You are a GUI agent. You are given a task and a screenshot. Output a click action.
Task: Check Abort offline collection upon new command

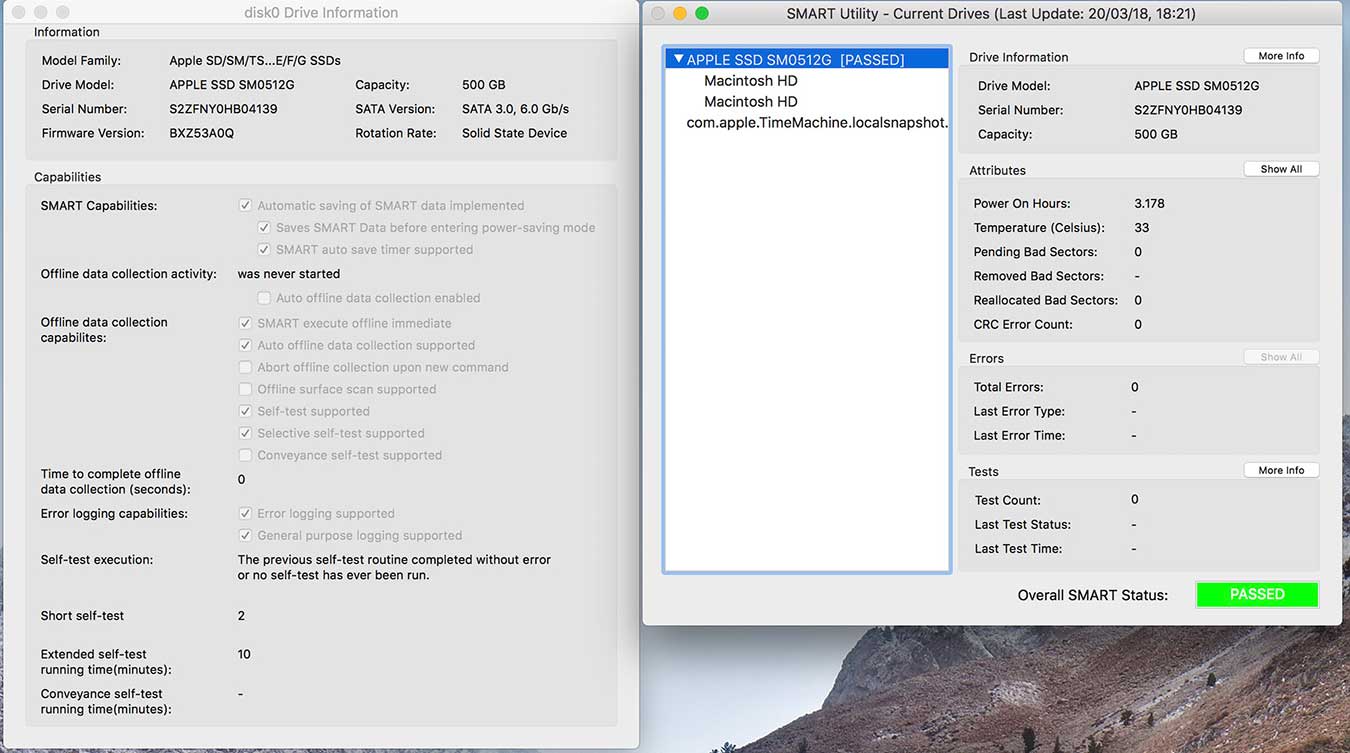pos(245,367)
